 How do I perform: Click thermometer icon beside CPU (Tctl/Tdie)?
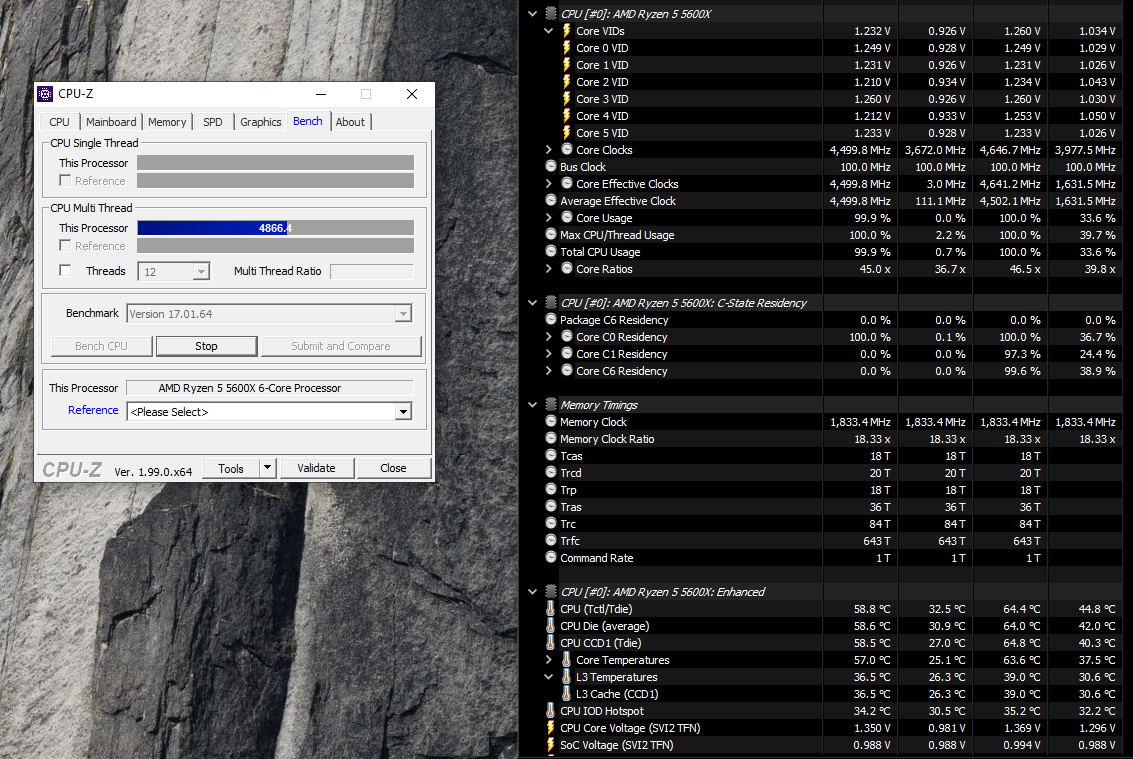(x=551, y=609)
